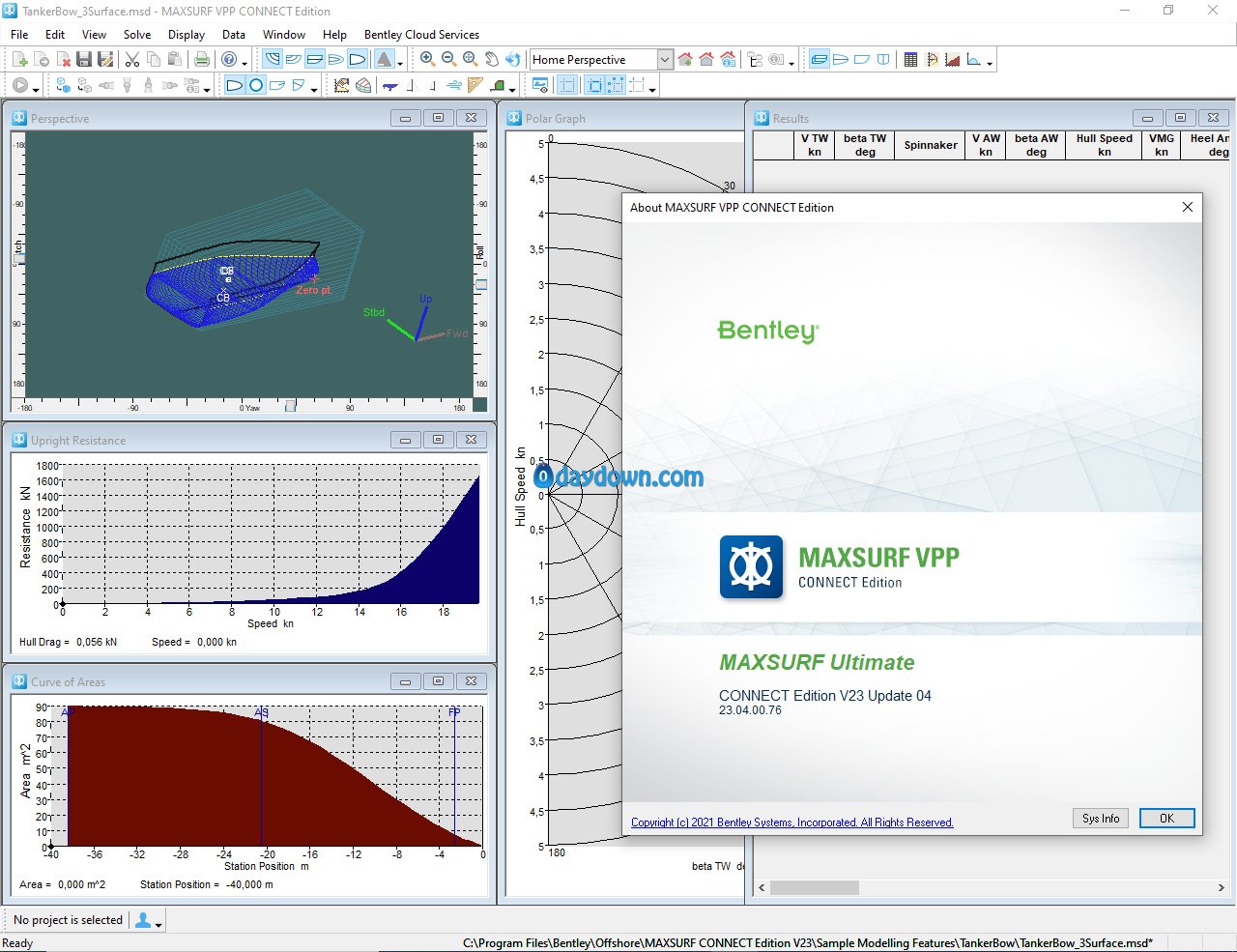1237x952 pixels.
Task: Click the Yaw slider handle in Perspective
Action: point(290,406)
